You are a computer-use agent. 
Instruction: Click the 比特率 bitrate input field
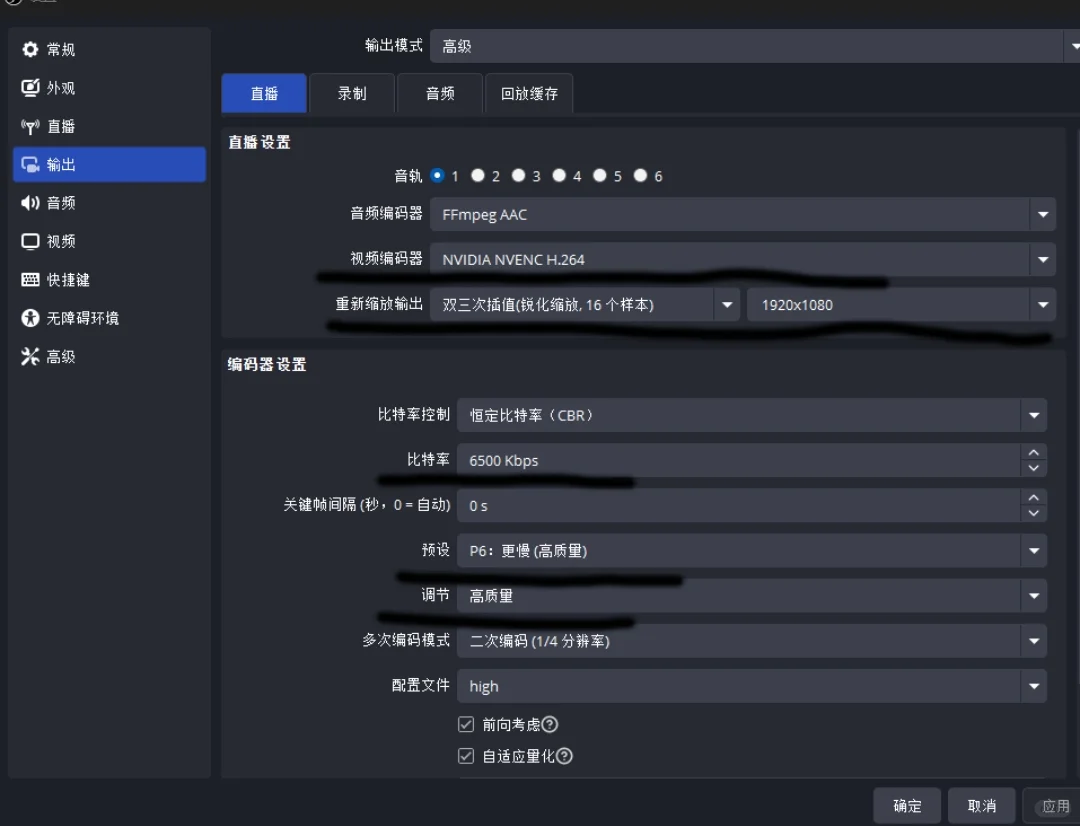pyautogui.click(x=700, y=460)
